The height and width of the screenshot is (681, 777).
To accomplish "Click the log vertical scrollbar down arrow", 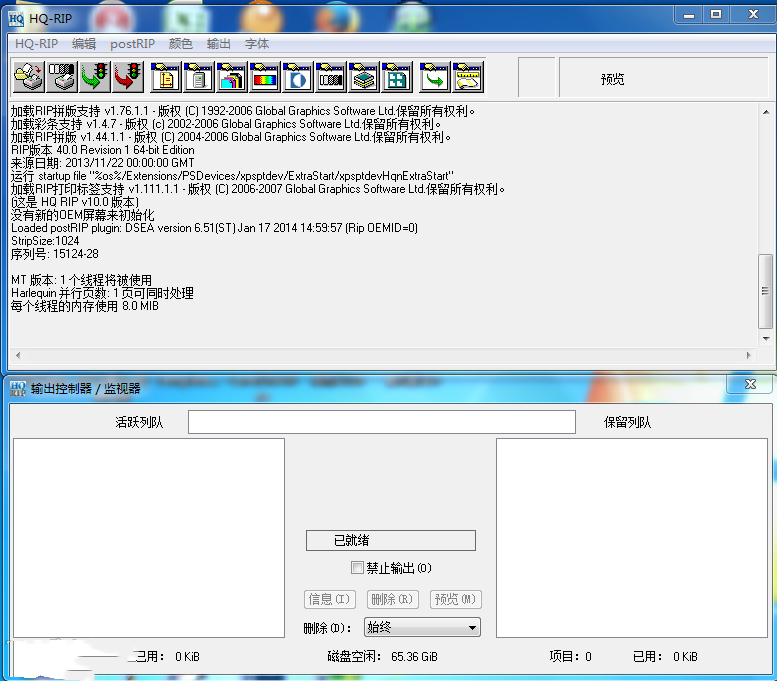I will [x=766, y=339].
